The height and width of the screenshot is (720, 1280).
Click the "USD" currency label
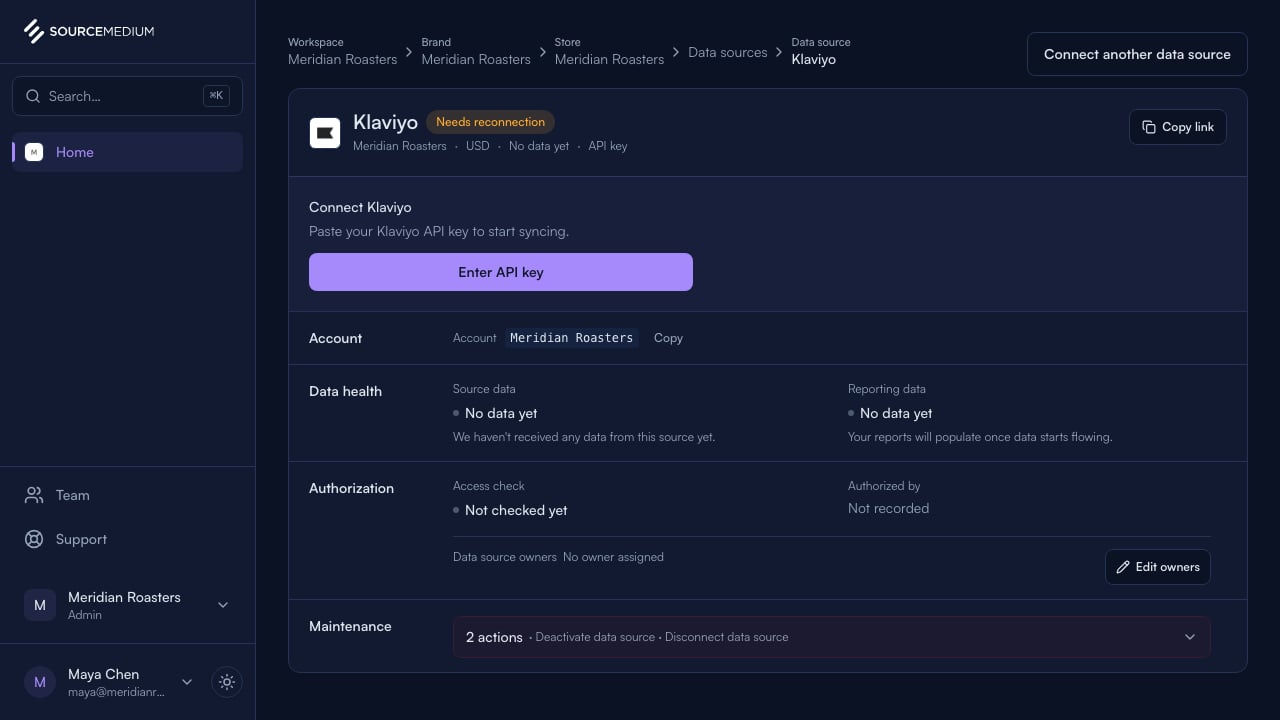[x=478, y=146]
